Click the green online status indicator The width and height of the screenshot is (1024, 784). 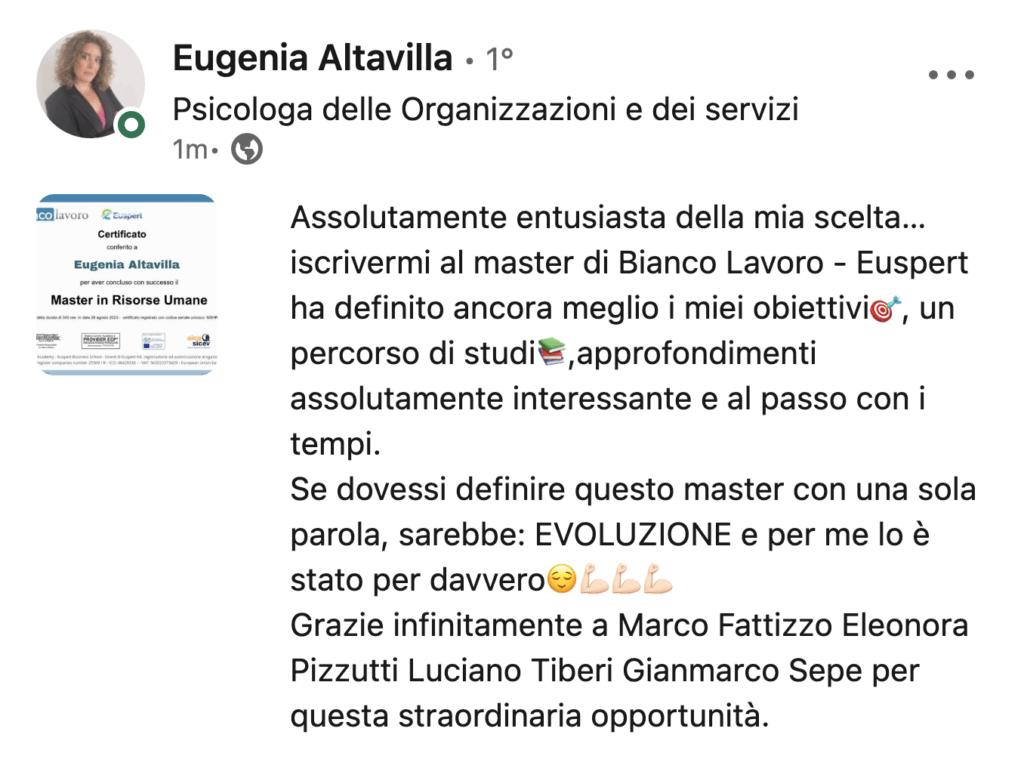[x=130, y=125]
